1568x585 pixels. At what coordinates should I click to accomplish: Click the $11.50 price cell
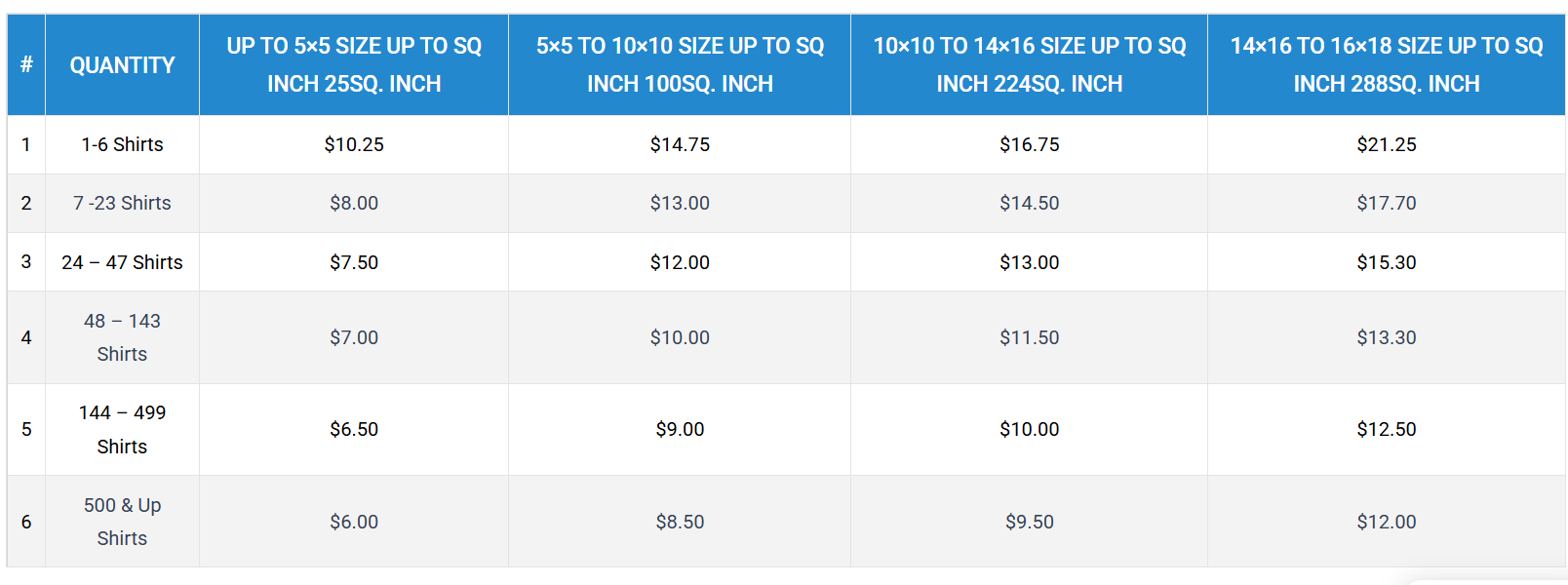coord(1029,337)
